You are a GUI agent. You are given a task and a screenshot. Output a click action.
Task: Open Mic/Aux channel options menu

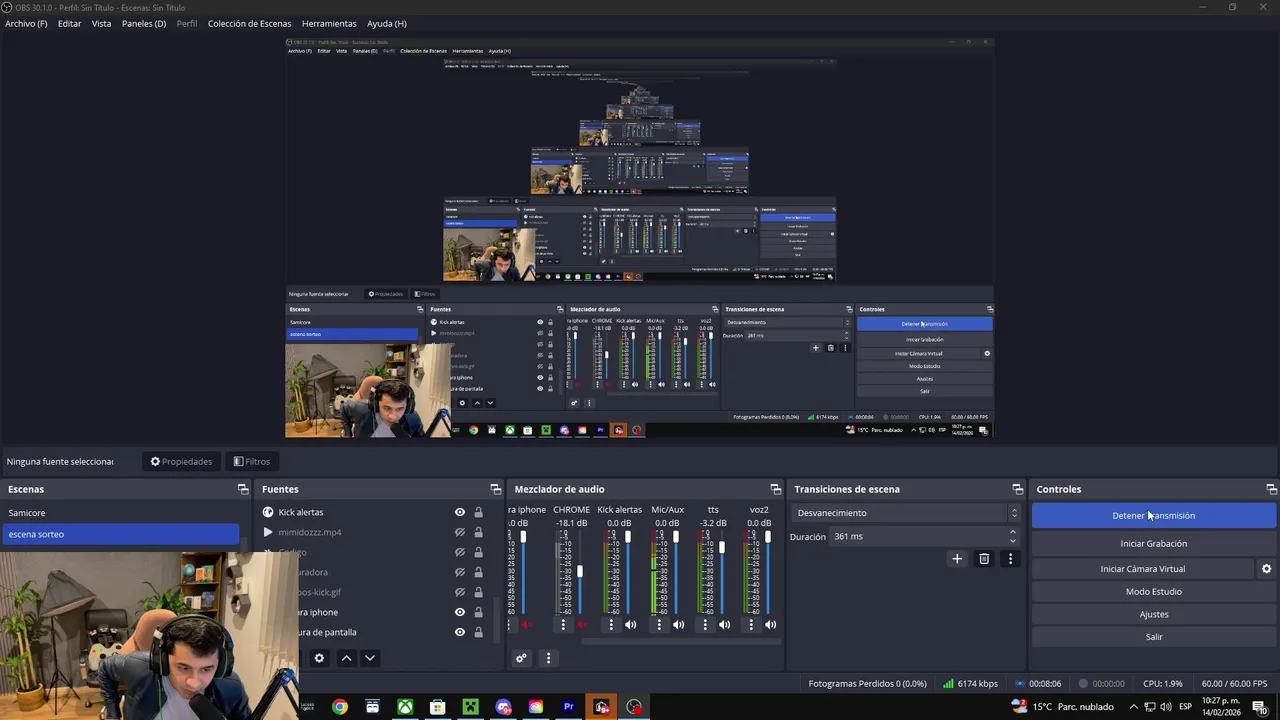(x=659, y=625)
